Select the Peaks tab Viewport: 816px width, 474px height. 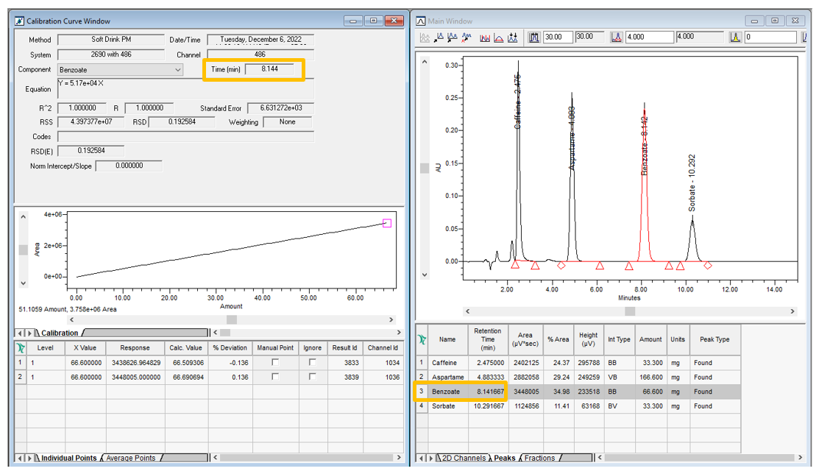pos(504,458)
